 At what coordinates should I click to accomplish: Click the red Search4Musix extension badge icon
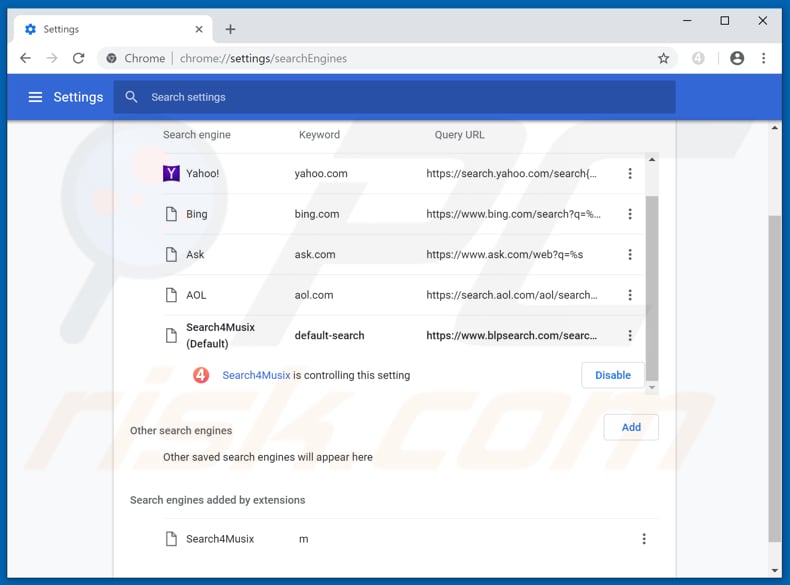201,375
